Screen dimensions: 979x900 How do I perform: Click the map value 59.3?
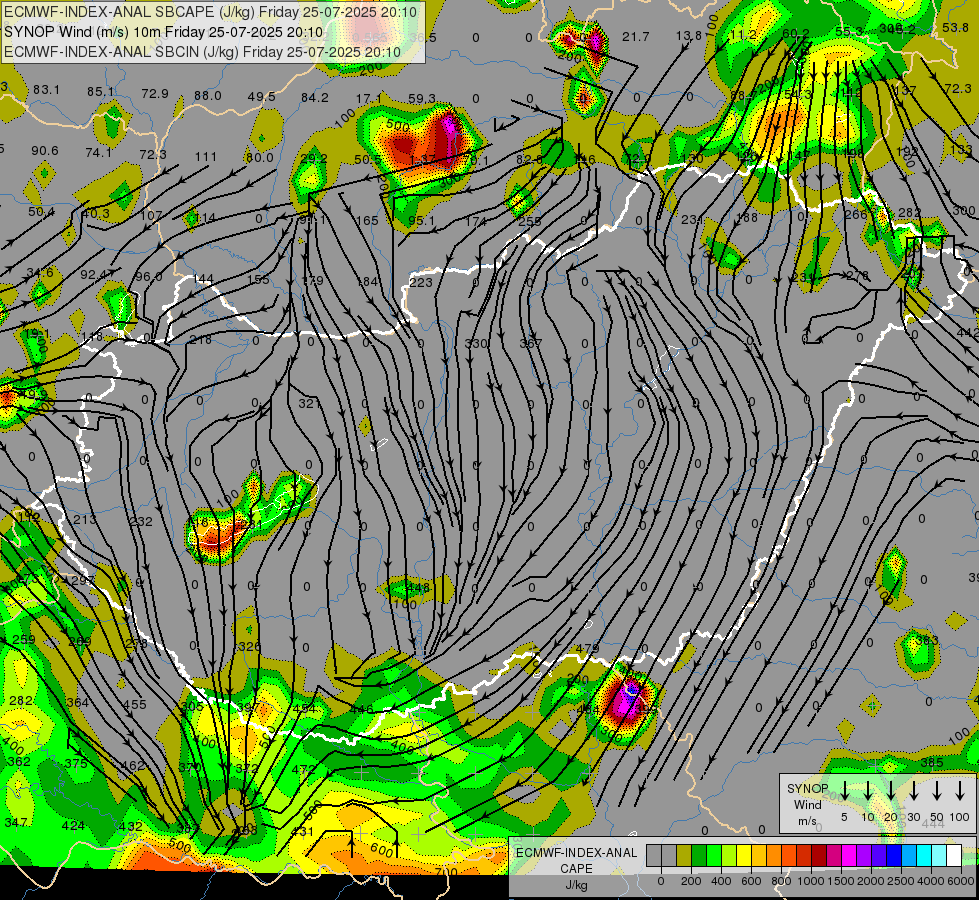click(422, 98)
